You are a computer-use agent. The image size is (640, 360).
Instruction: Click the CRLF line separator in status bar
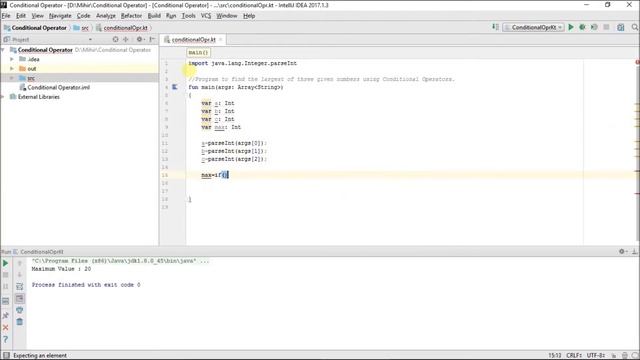tap(574, 356)
